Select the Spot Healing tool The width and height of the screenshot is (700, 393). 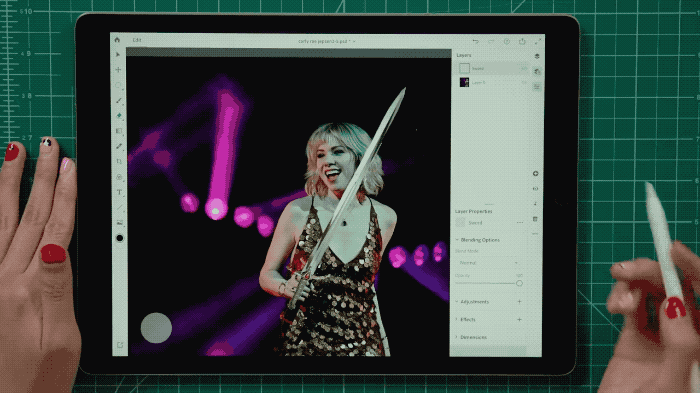119,146
